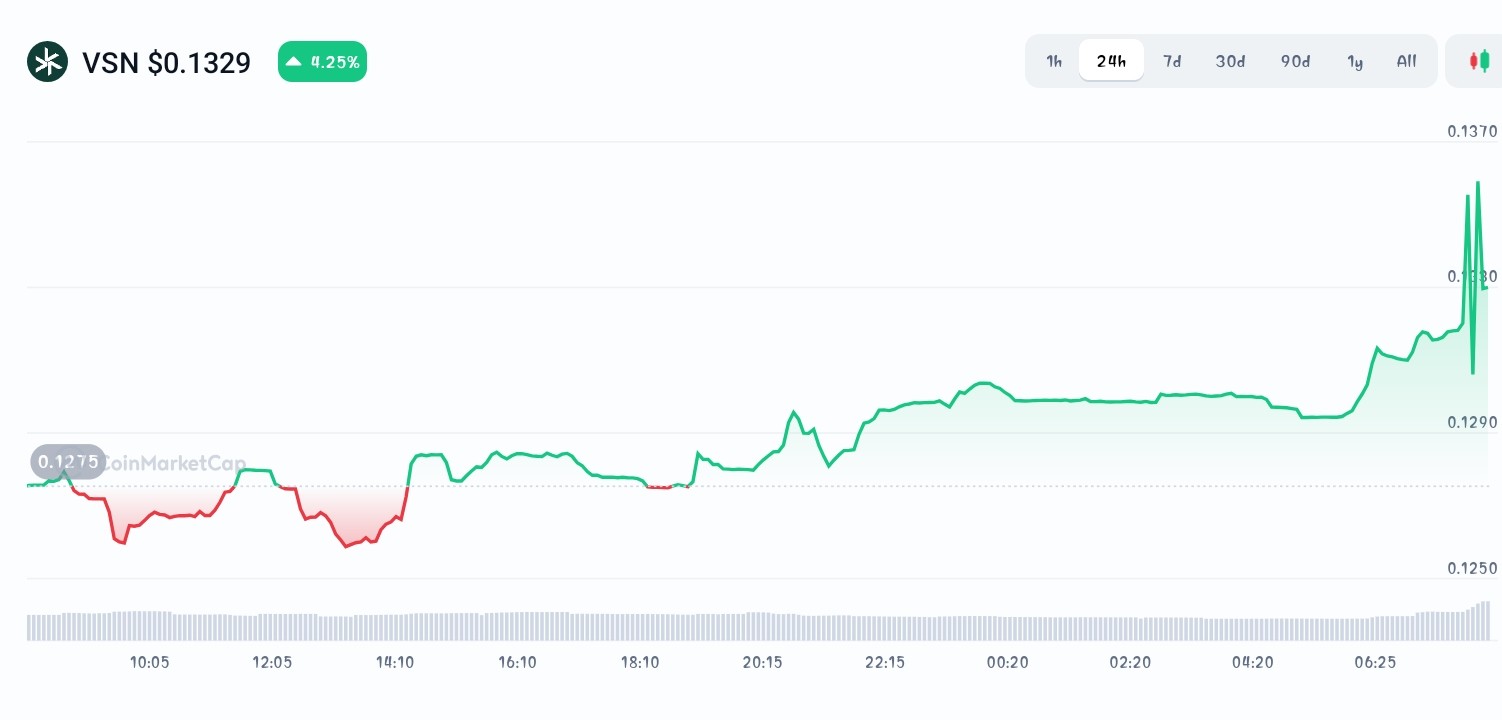Choose the 90d time range
This screenshot has width=1502, height=720.
click(1295, 61)
